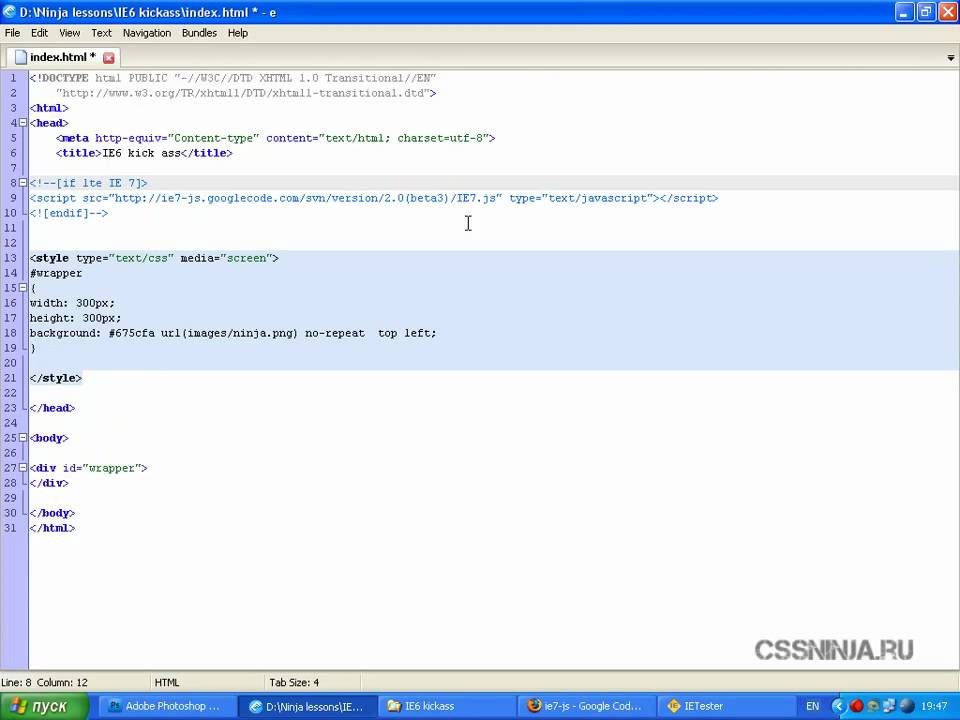Collapse the IE conditional comment fold

coord(23,182)
